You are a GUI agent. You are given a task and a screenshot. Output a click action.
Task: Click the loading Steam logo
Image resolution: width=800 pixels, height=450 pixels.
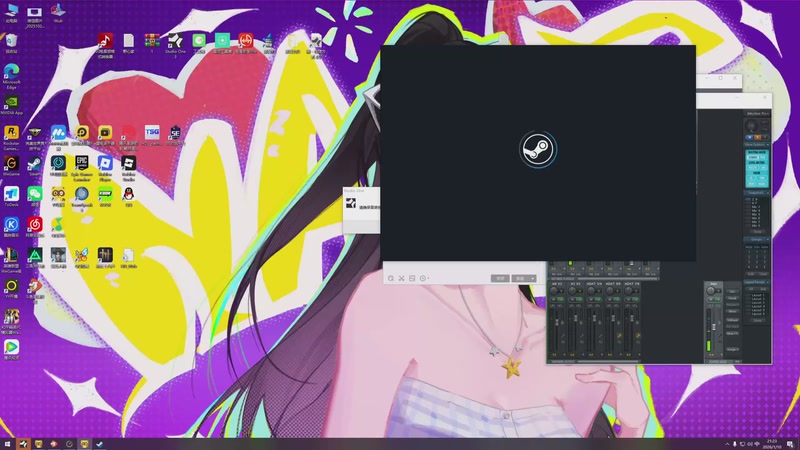(x=538, y=149)
